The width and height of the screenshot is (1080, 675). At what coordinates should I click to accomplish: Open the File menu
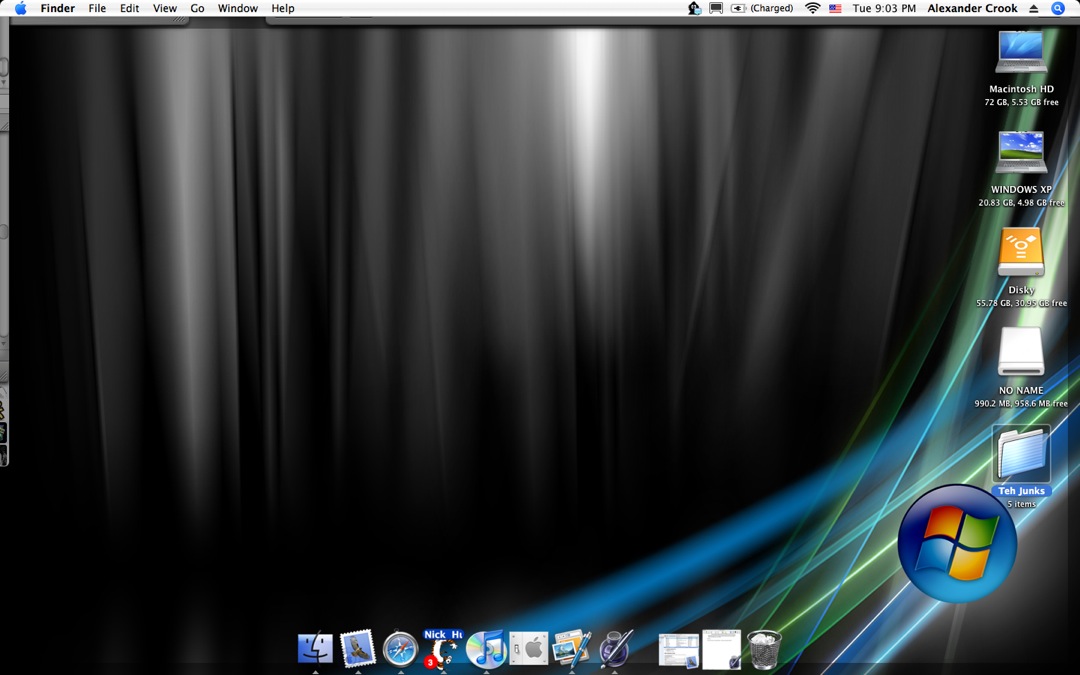97,8
